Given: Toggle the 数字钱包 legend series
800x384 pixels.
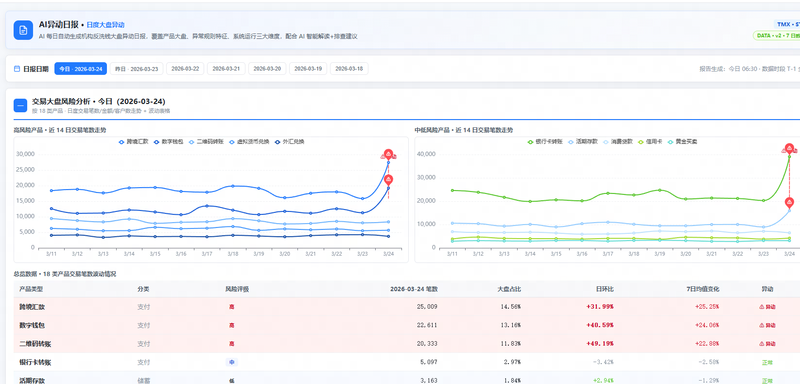Looking at the screenshot, I should [x=168, y=142].
